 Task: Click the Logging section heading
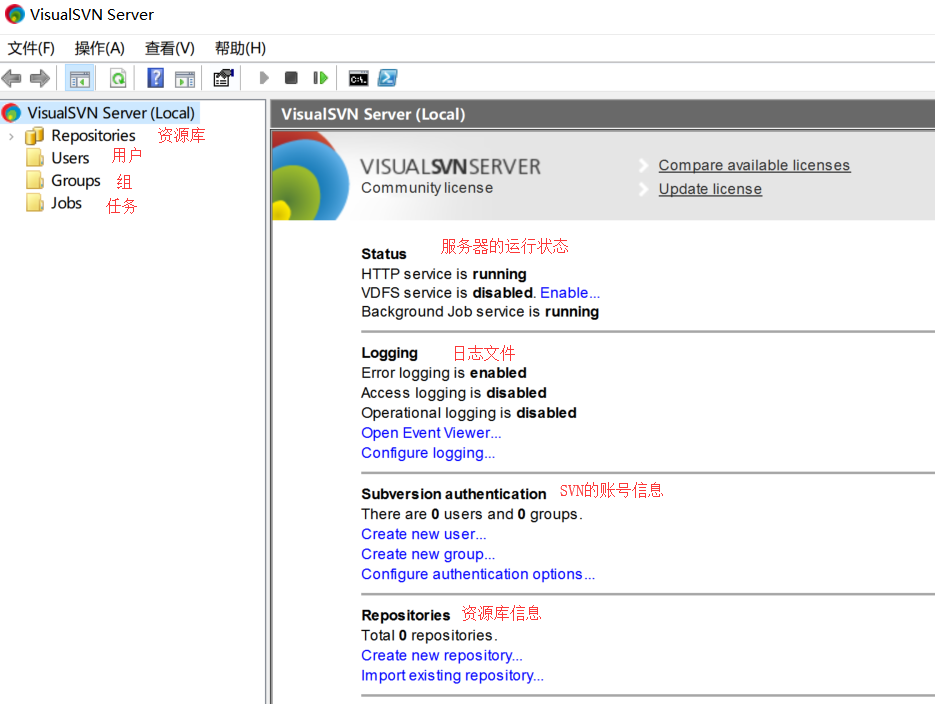tap(389, 353)
